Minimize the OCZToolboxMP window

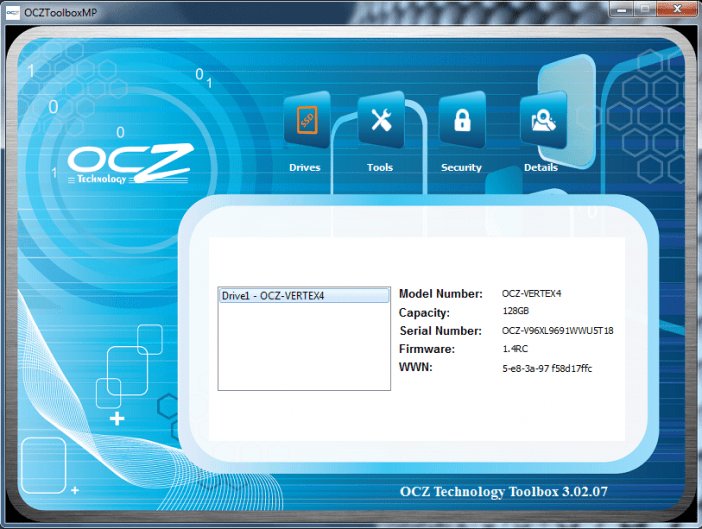tap(621, 9)
